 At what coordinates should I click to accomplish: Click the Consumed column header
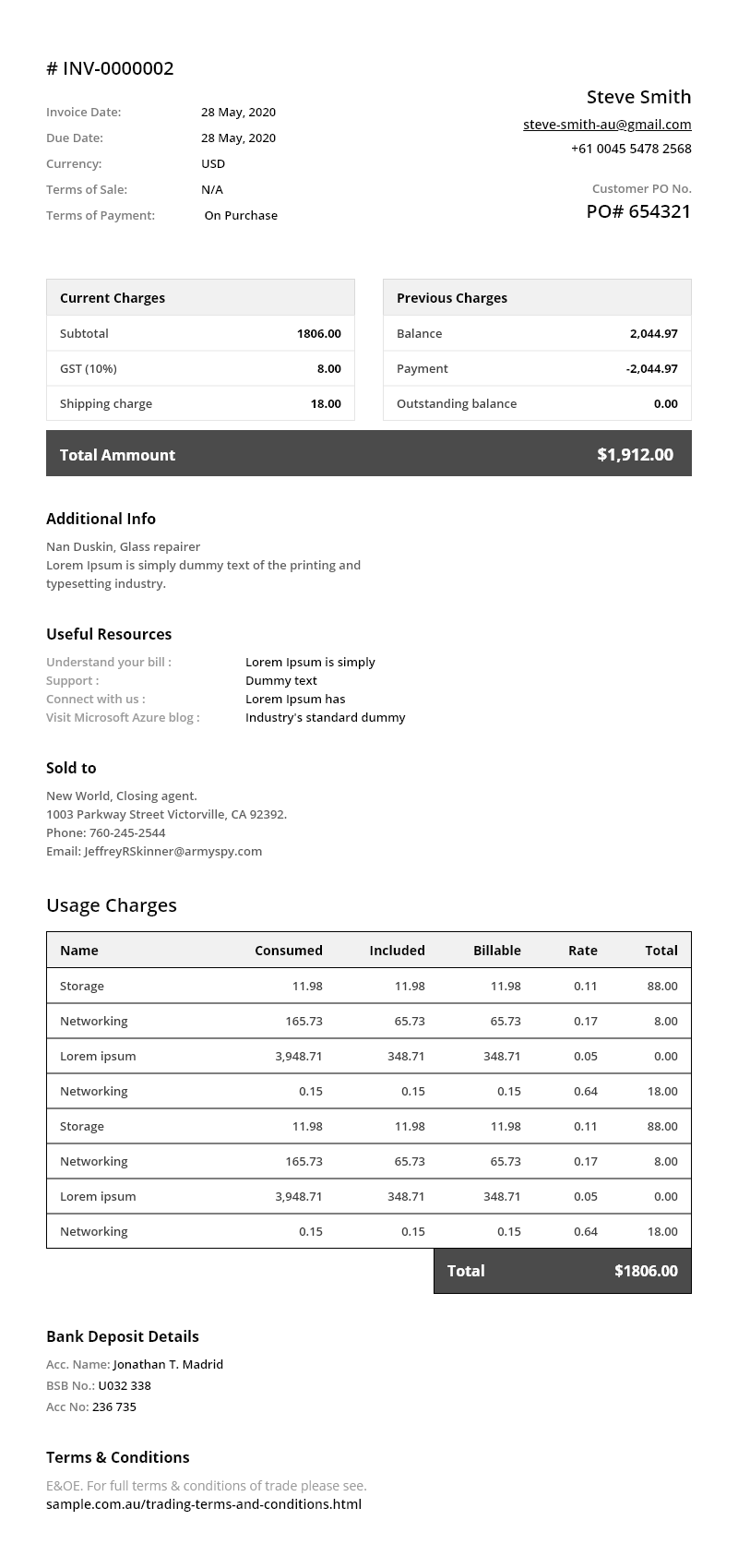[x=289, y=951]
